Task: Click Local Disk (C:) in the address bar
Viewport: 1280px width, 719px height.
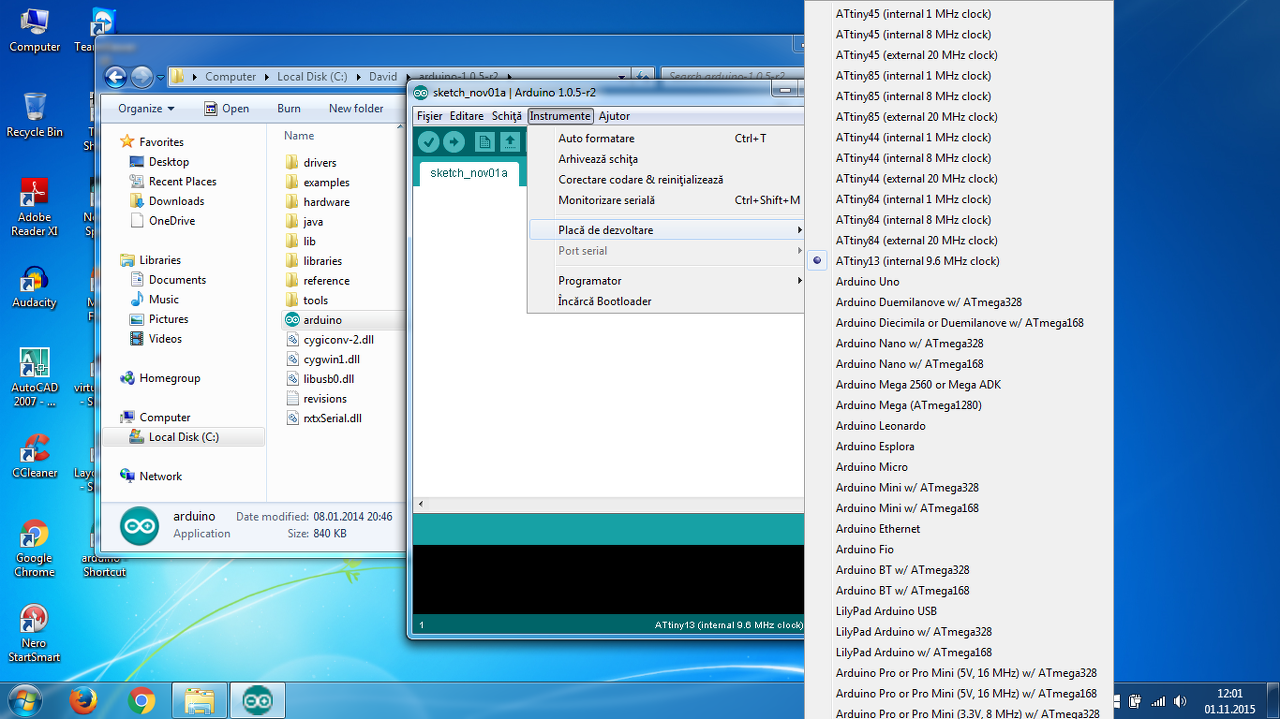Action: [x=312, y=77]
